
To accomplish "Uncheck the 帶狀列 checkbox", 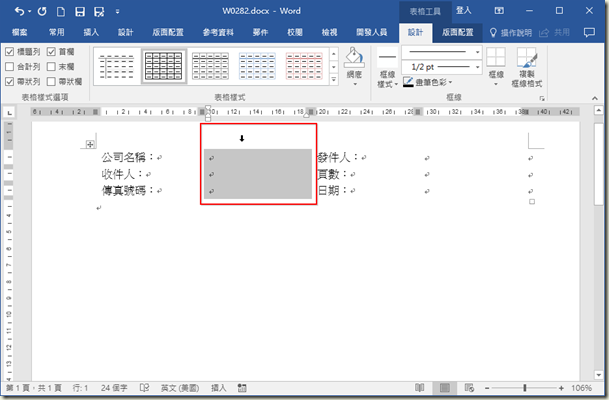I will click(10, 82).
